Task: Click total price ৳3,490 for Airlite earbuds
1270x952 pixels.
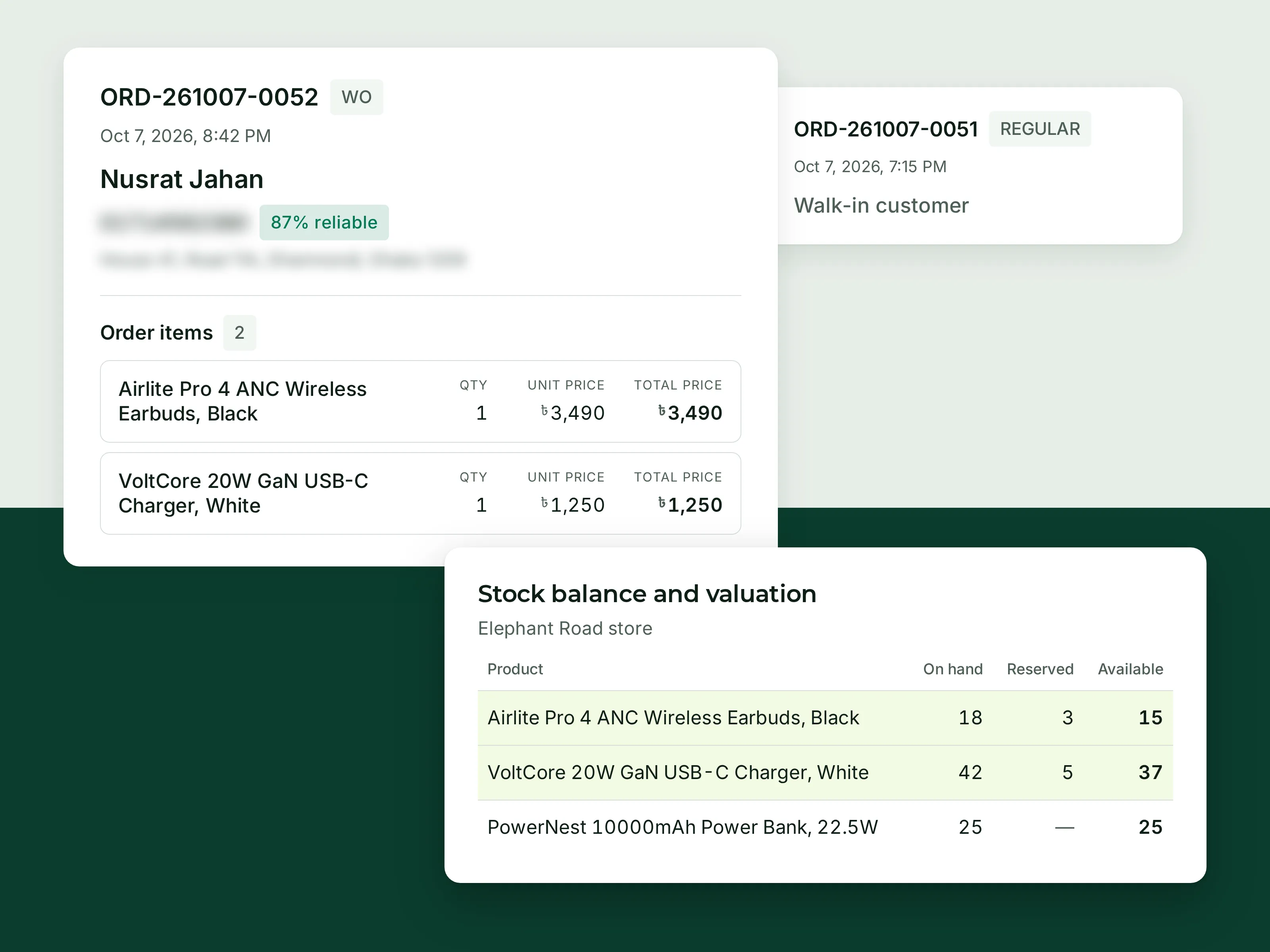Action: [689, 413]
